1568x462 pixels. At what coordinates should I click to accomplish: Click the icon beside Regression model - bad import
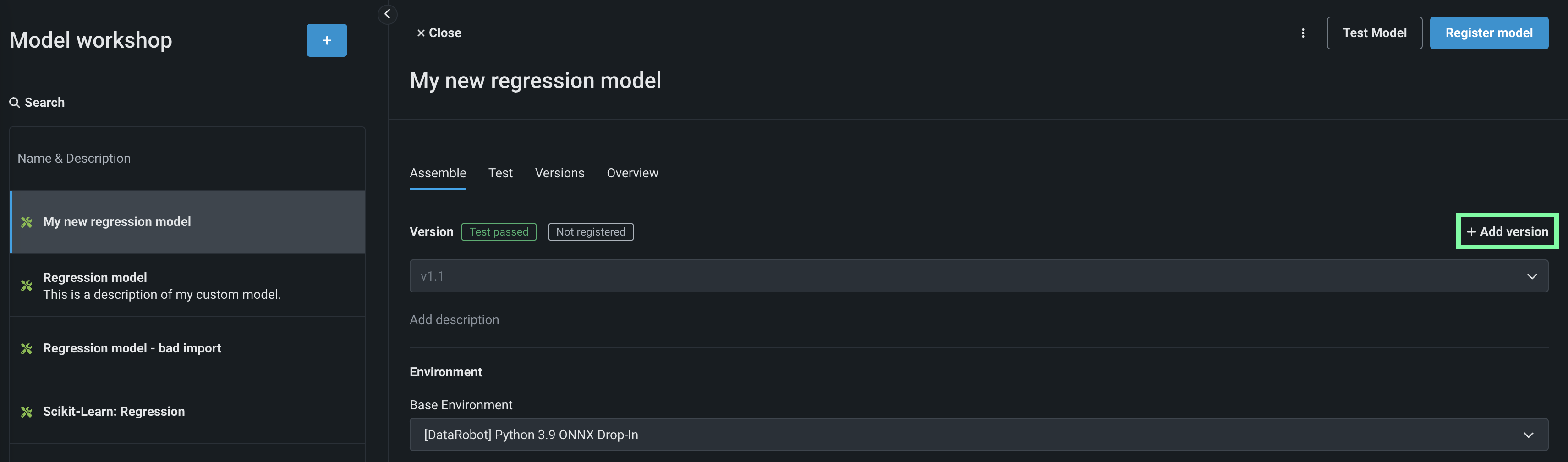pyautogui.click(x=27, y=349)
